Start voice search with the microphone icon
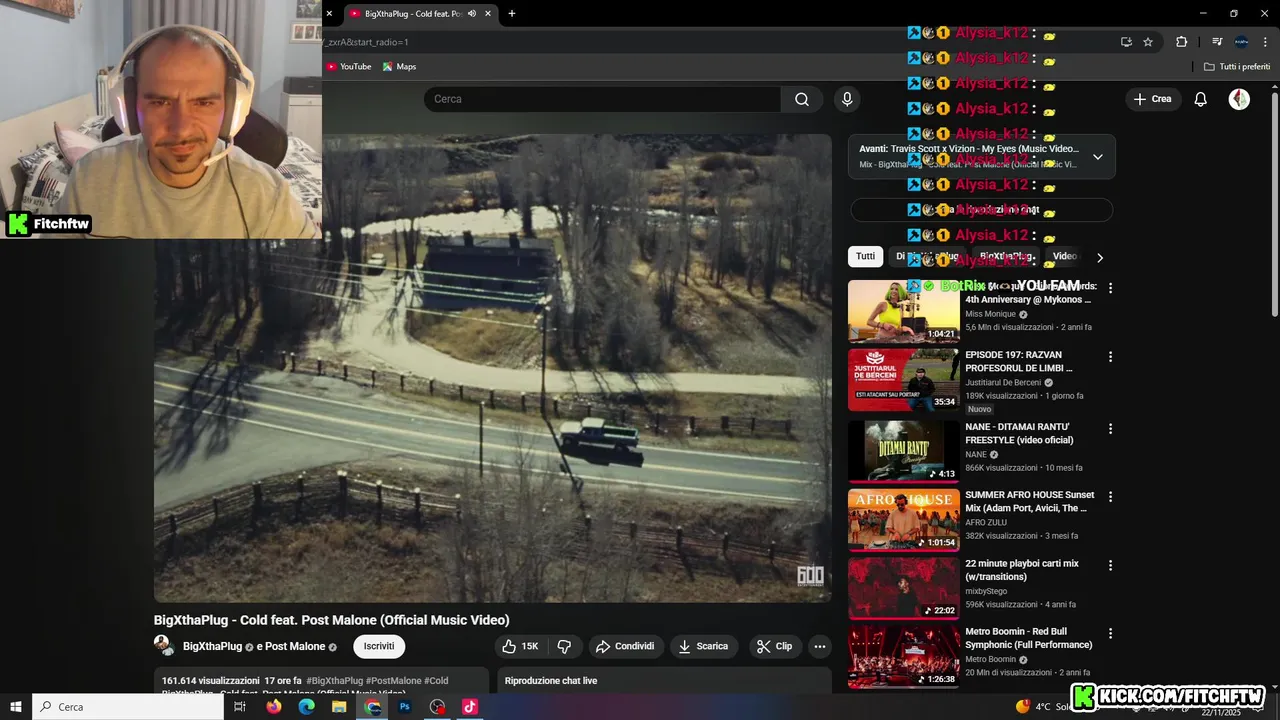This screenshot has height=720, width=1280. (847, 99)
